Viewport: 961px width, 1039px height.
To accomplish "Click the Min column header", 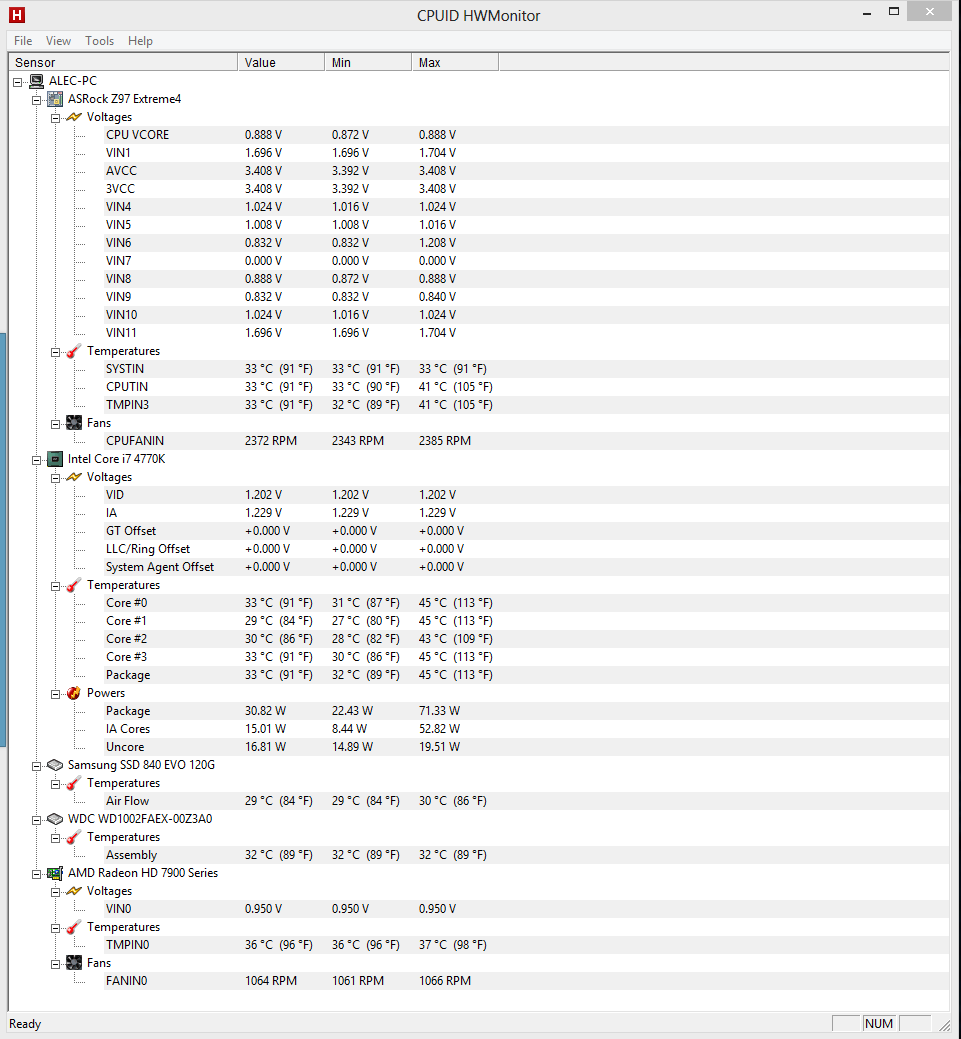I will (x=368, y=62).
